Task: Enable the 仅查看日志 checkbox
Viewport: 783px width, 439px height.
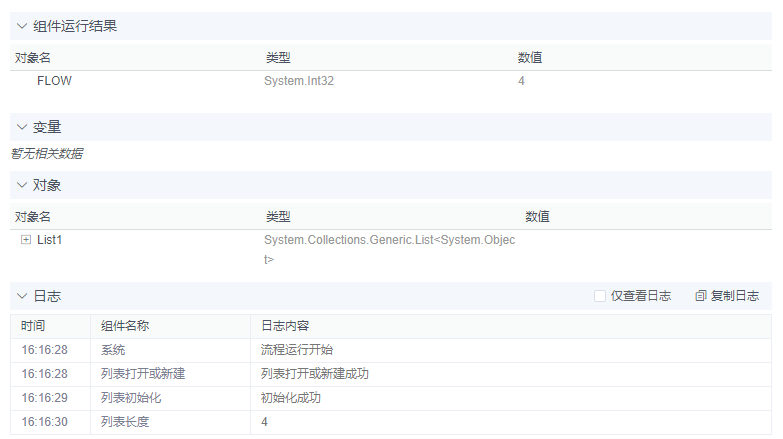Action: click(600, 296)
